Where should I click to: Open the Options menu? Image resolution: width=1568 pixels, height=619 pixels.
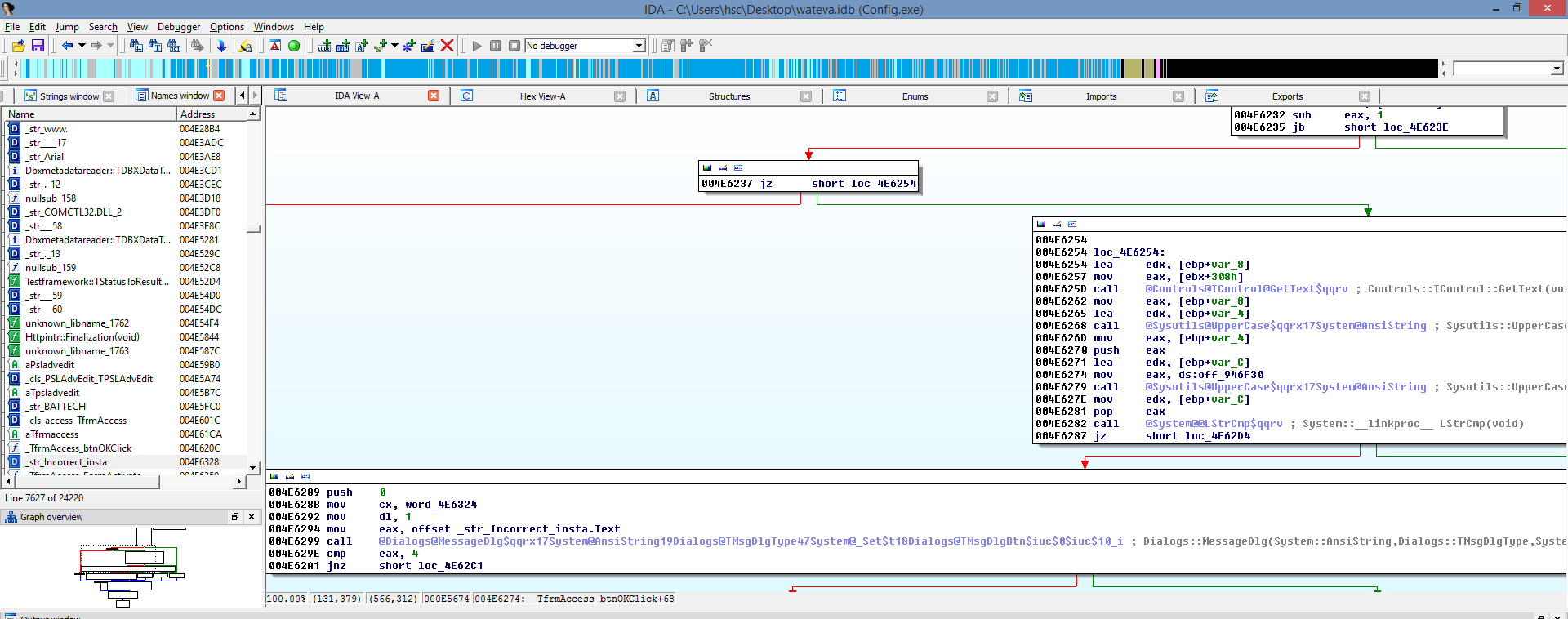[227, 27]
